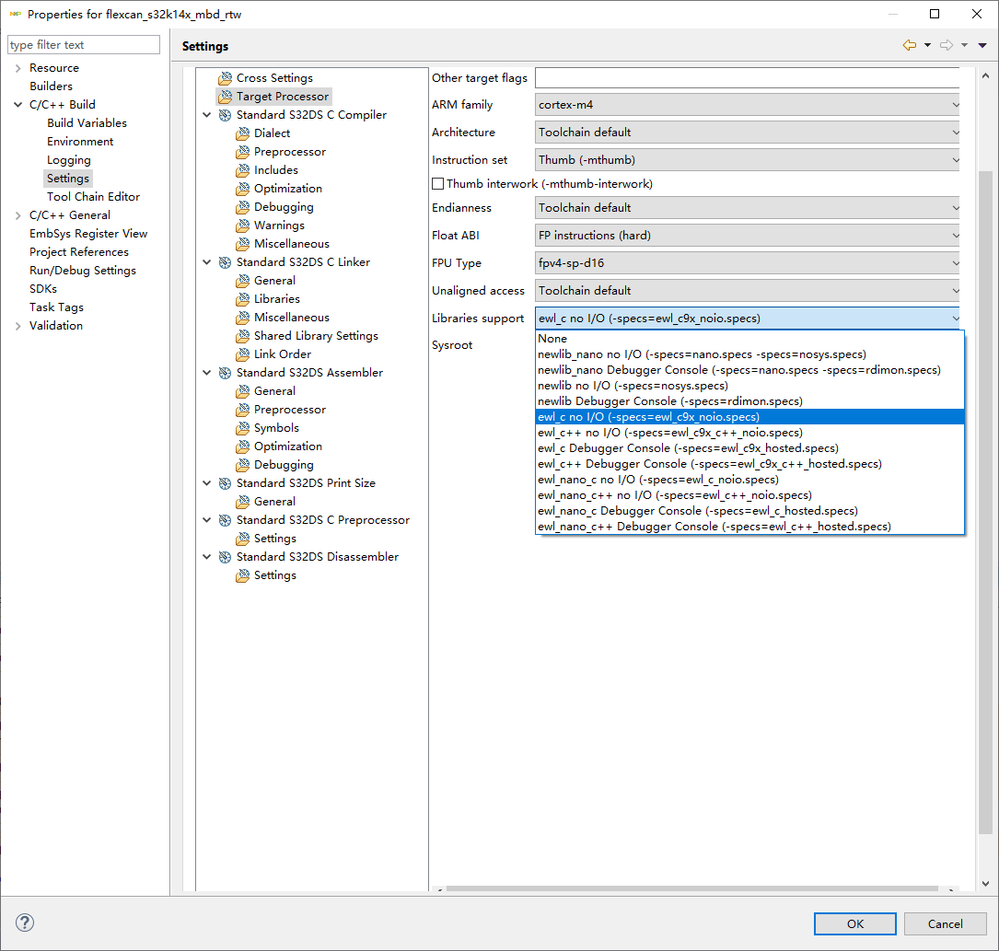Click the type filter text field
999x951 pixels.
pos(83,45)
